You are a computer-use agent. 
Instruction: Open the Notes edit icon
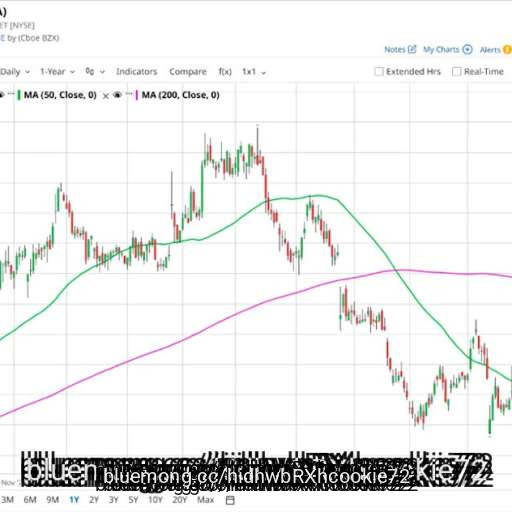(412, 49)
